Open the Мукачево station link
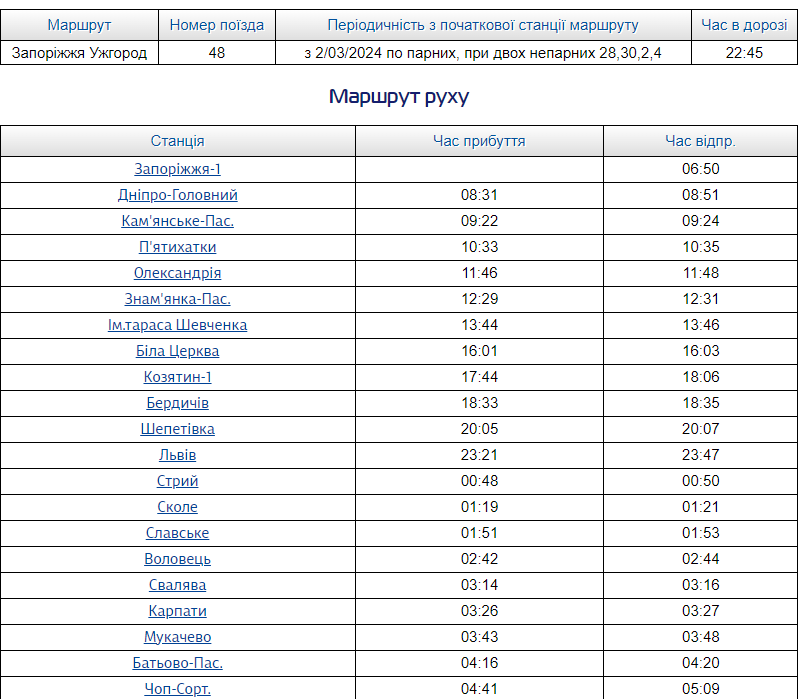Screen dimensions: 801x699 tap(177, 637)
